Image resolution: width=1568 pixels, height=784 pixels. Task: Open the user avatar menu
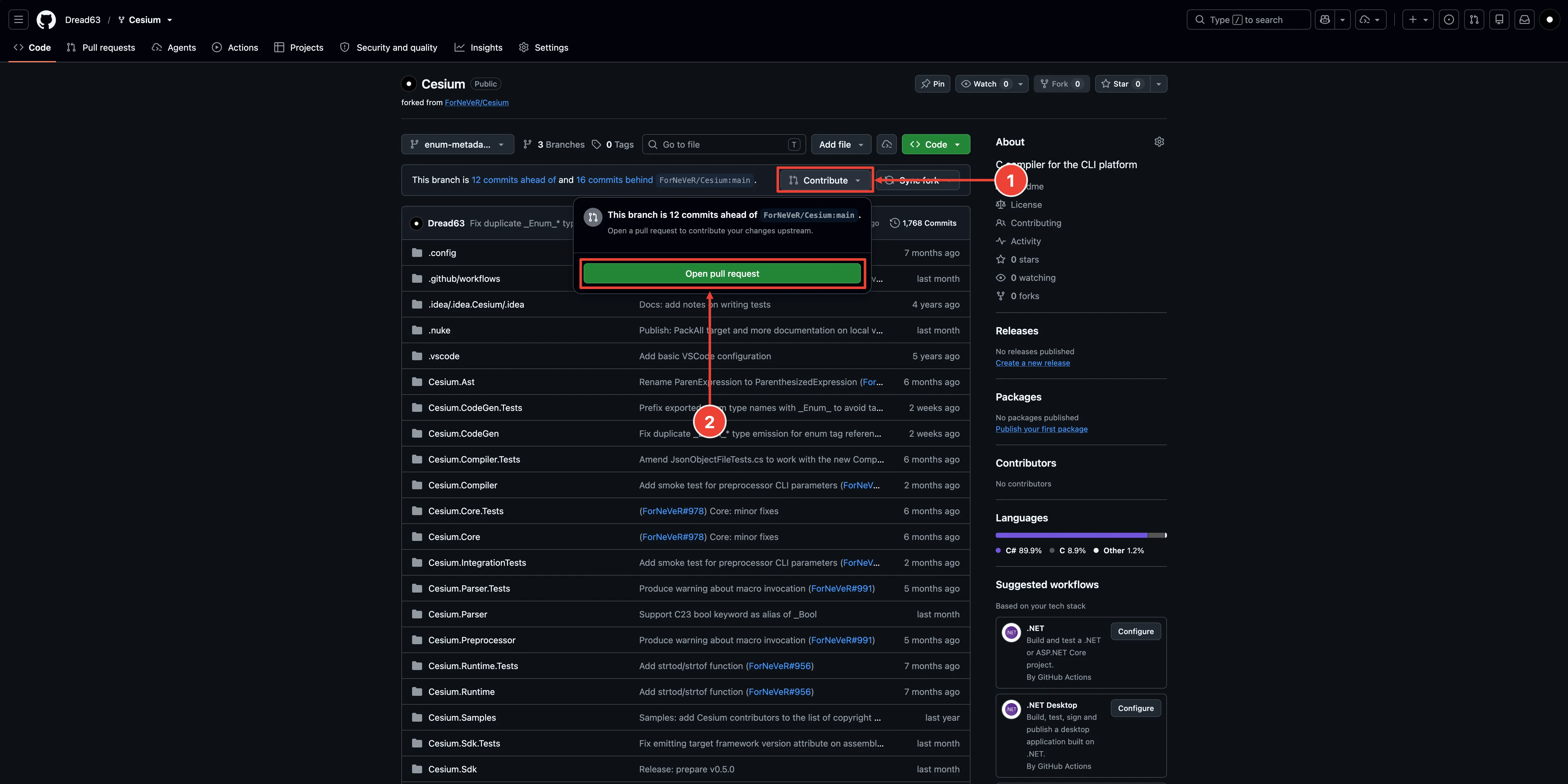1550,20
